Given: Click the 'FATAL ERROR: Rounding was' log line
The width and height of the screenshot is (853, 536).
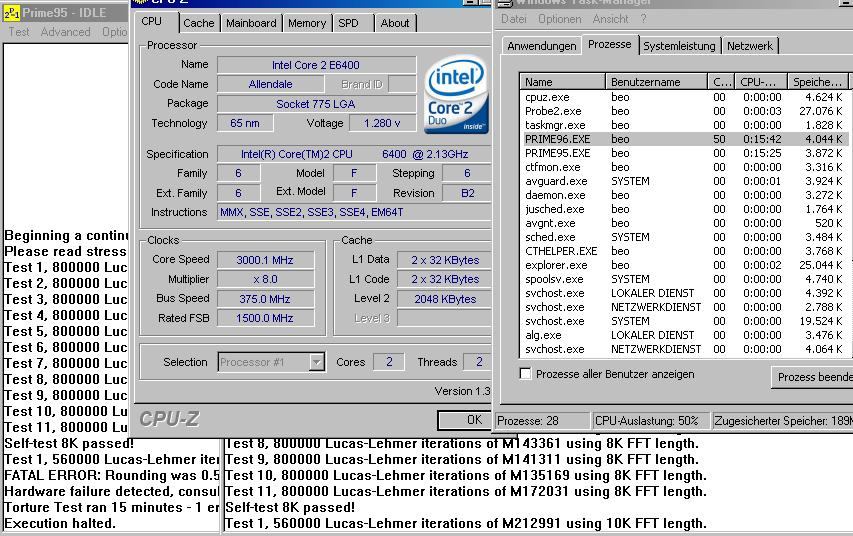Looking at the screenshot, I should coord(112,475).
